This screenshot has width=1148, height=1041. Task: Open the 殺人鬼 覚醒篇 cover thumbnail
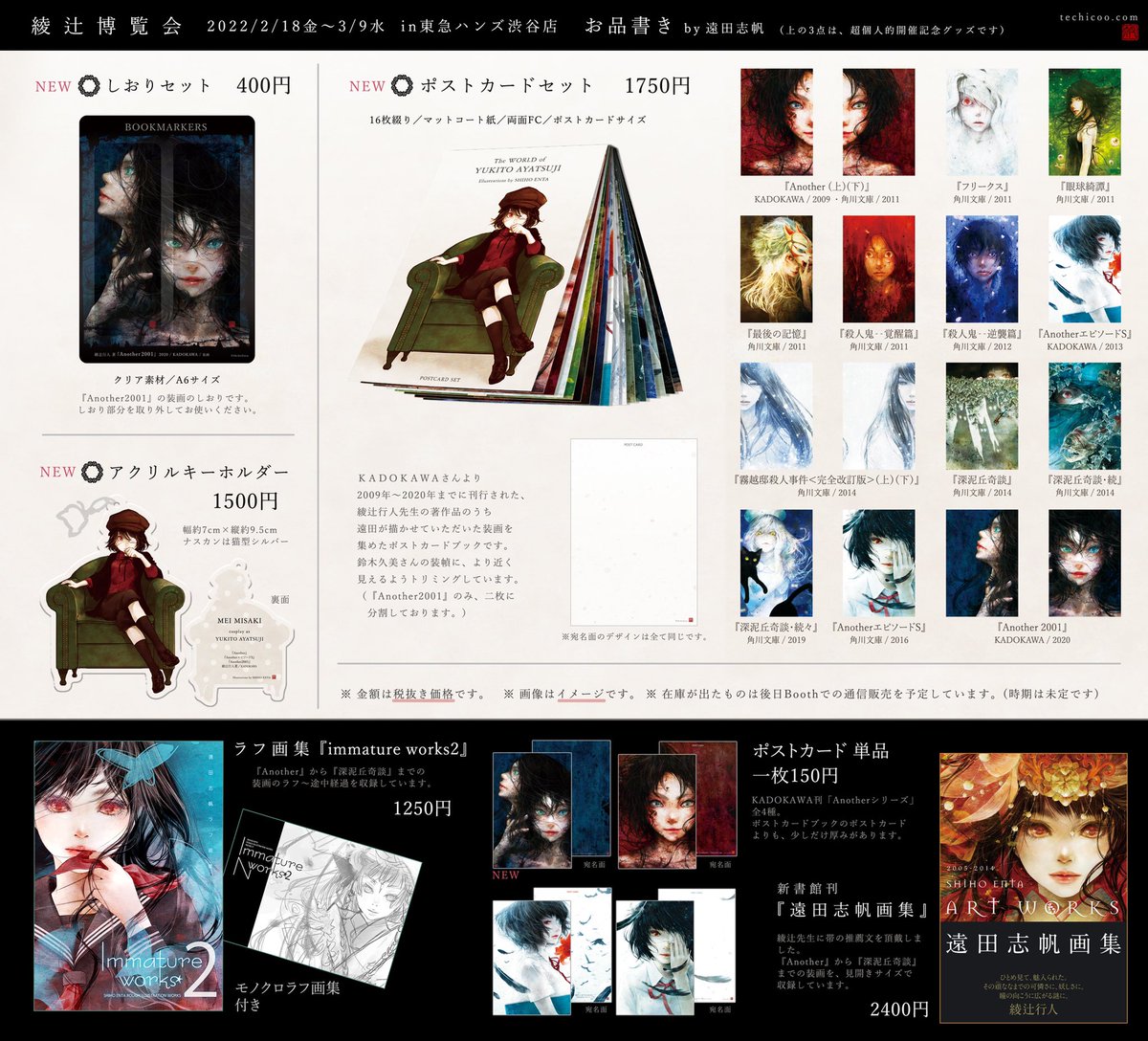(878, 269)
